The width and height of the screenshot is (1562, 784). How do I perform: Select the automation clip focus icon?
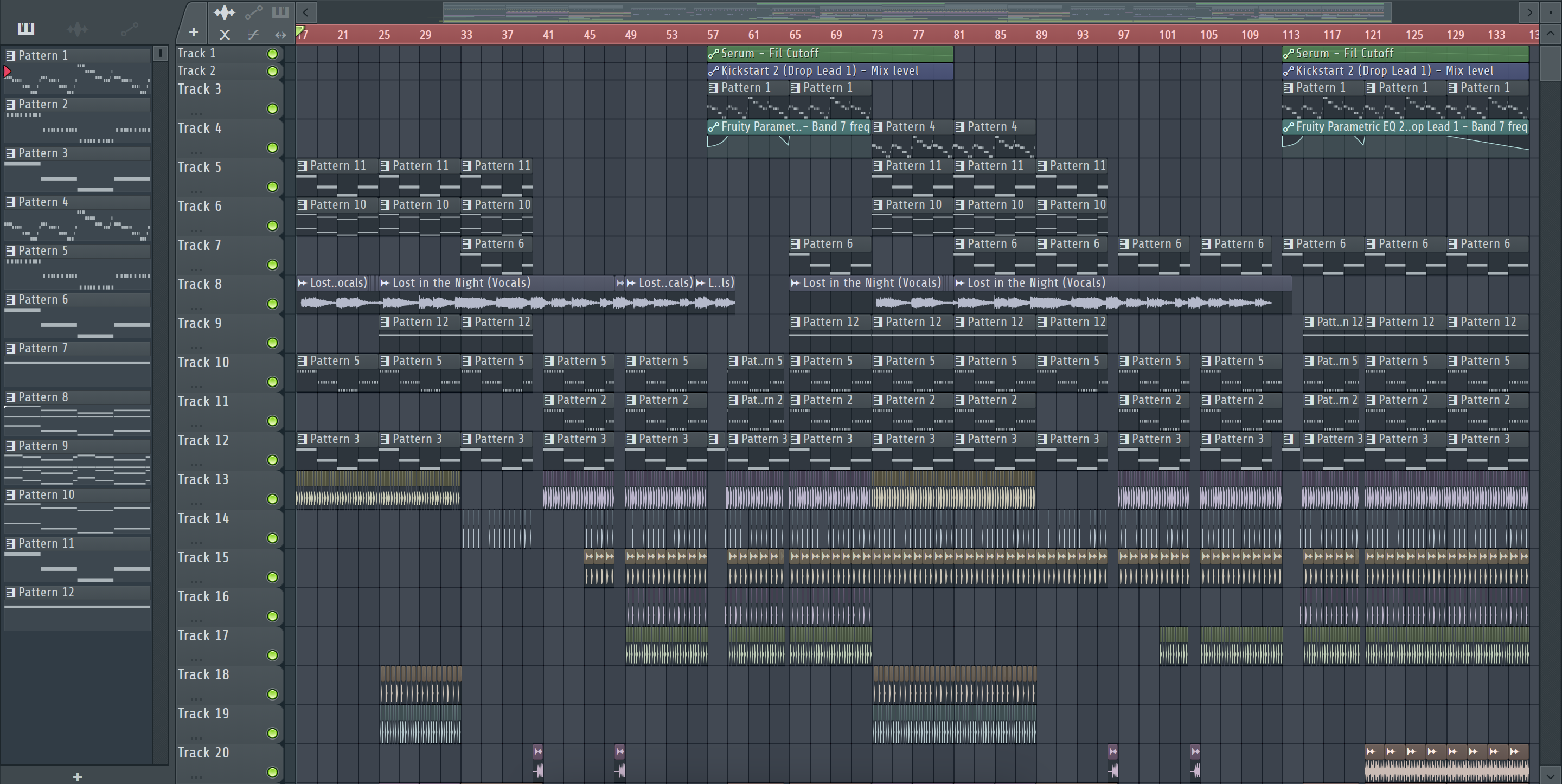click(253, 11)
